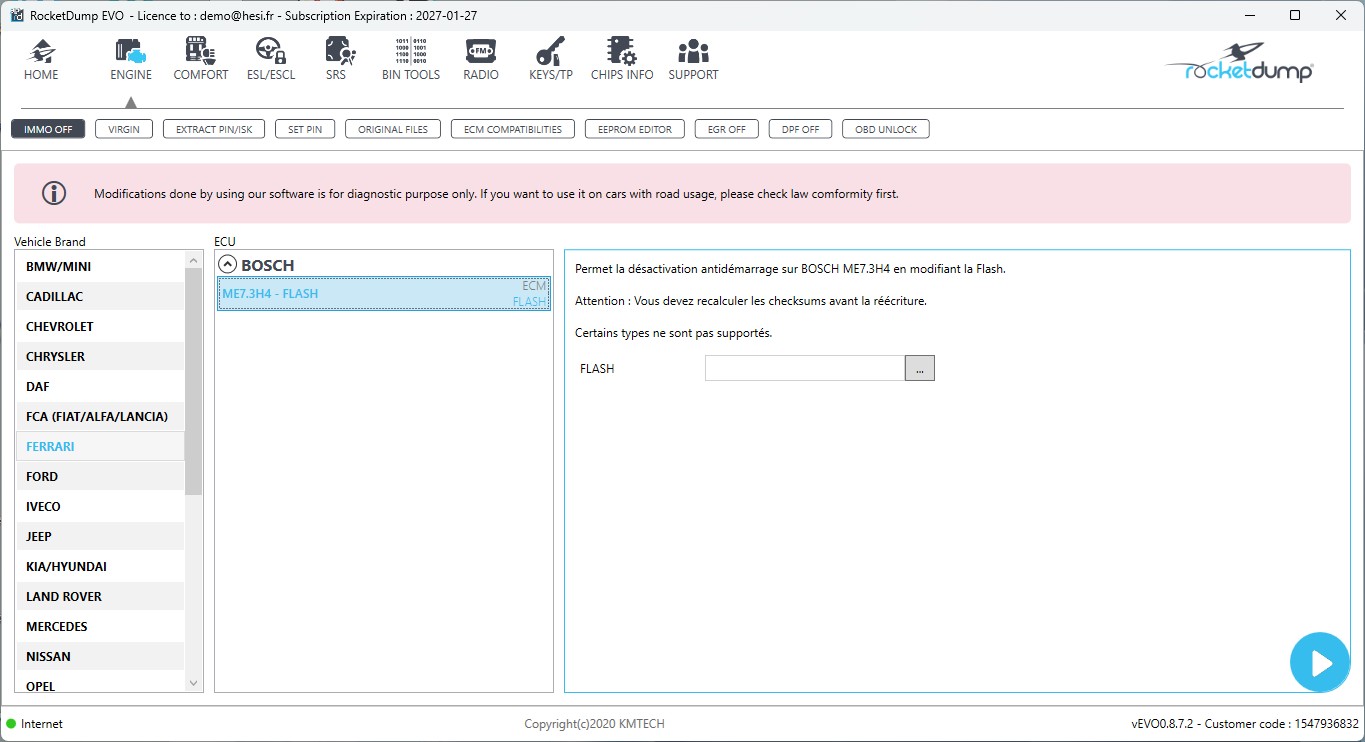Click the rocketdump logo
1365x742 pixels.
1240,65
